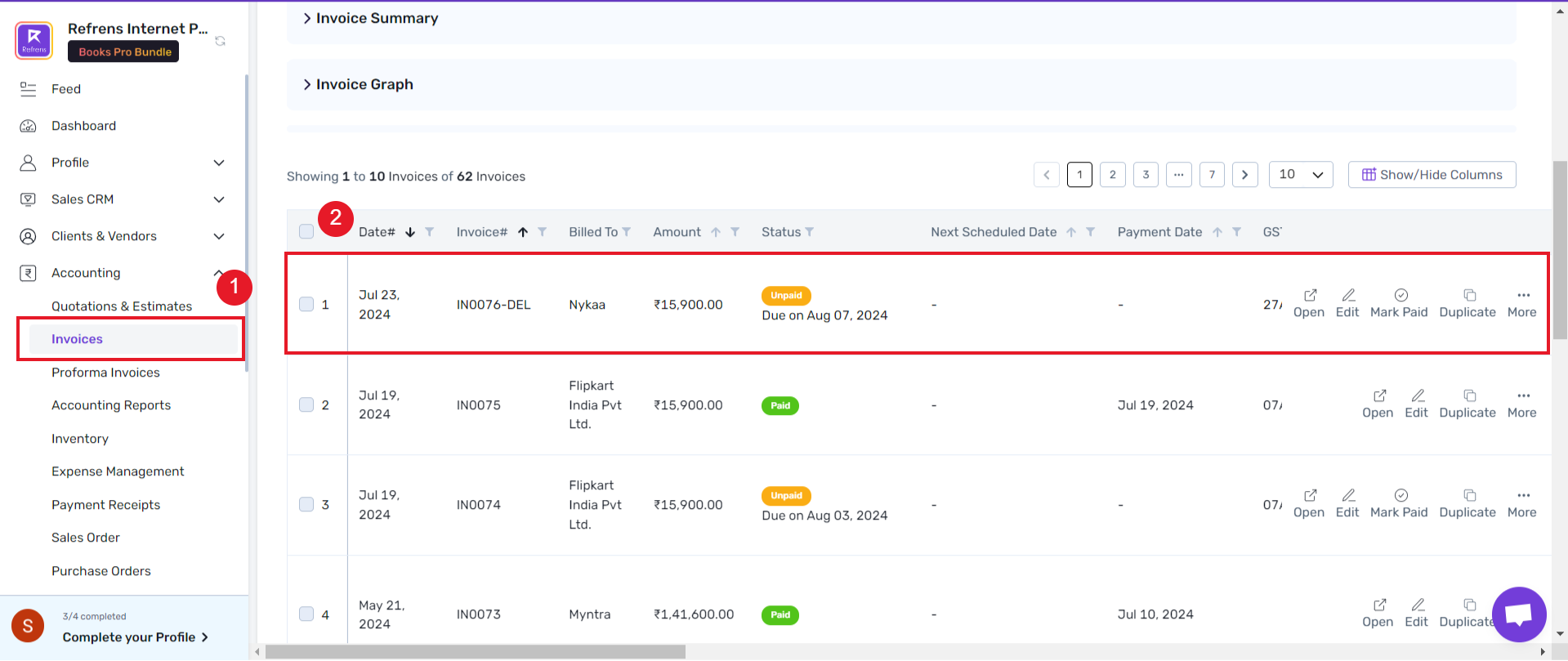Click the horizontal scrollbar thumb
Viewport: 1568px width, 661px height.
click(x=476, y=652)
